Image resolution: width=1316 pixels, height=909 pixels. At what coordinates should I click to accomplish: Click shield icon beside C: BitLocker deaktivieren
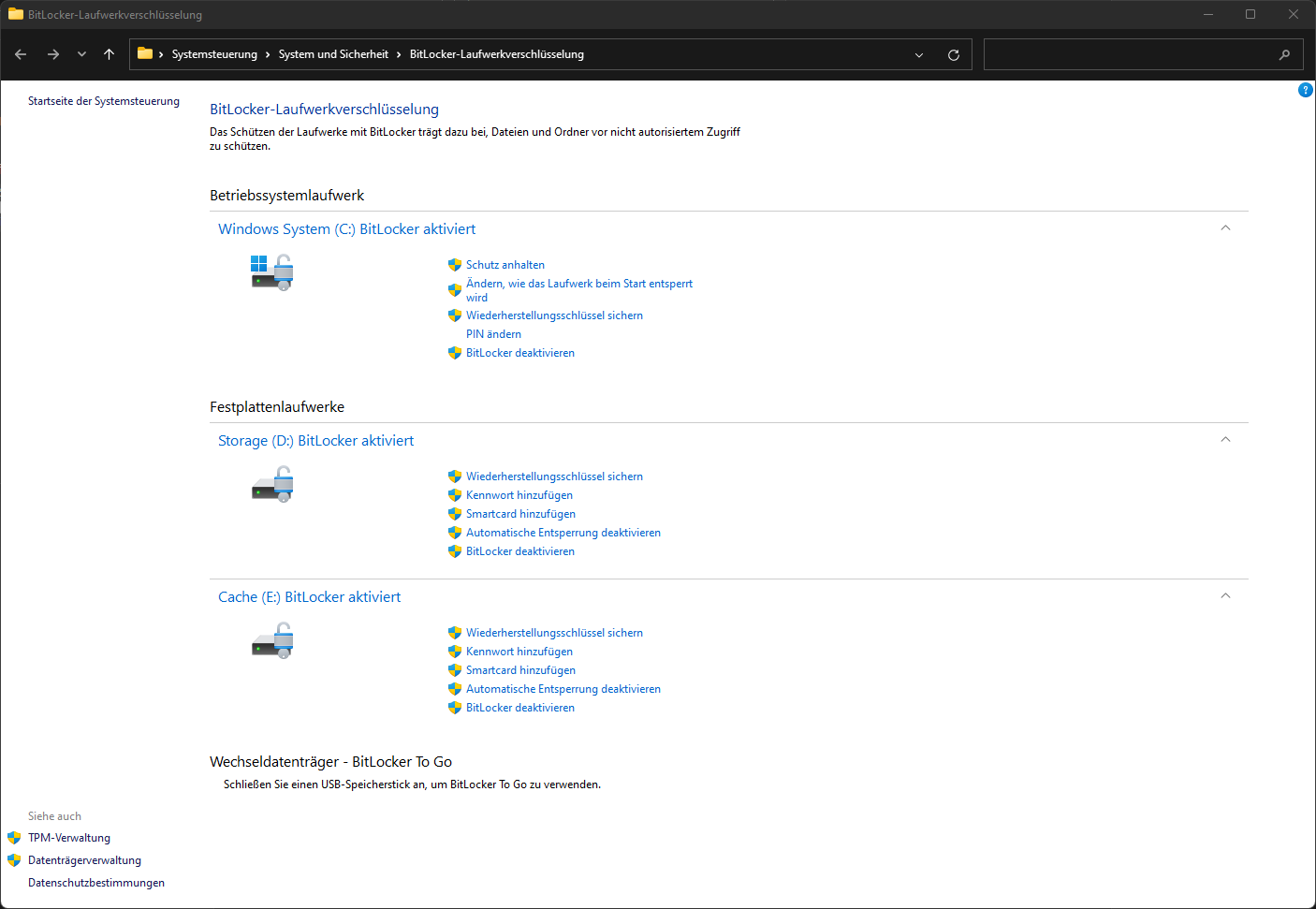tap(455, 353)
